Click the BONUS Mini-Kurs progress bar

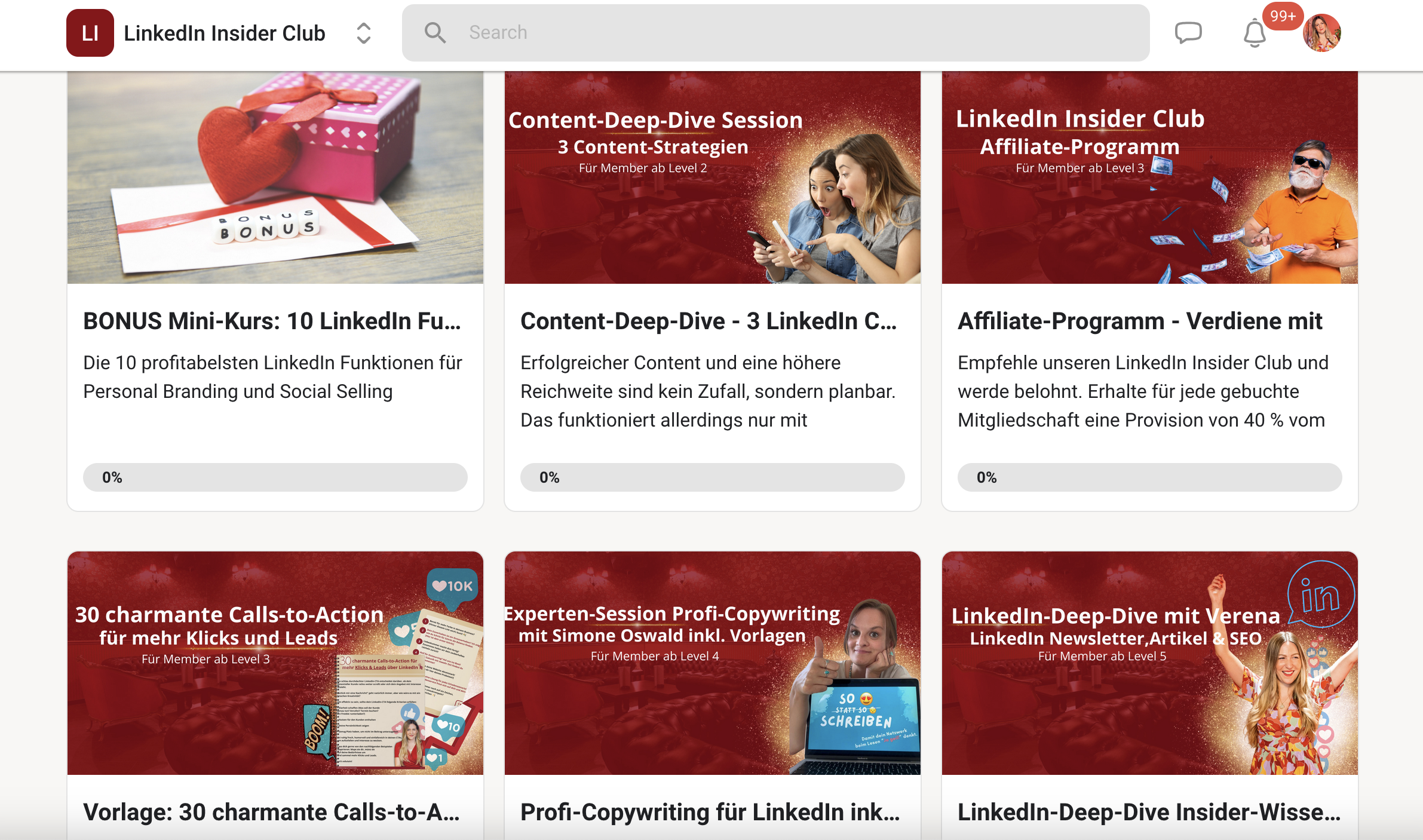[275, 477]
